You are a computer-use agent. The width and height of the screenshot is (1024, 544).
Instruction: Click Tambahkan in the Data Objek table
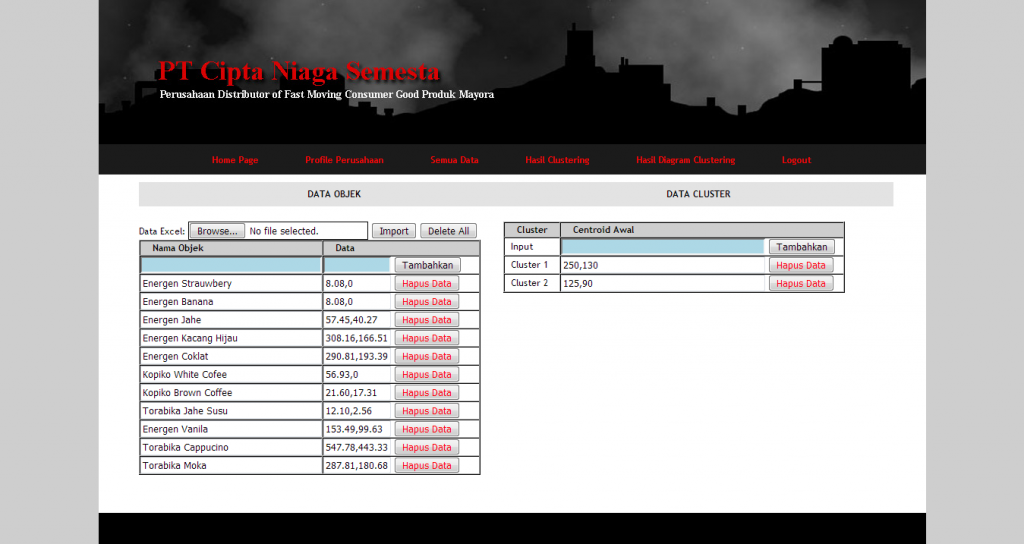point(427,265)
